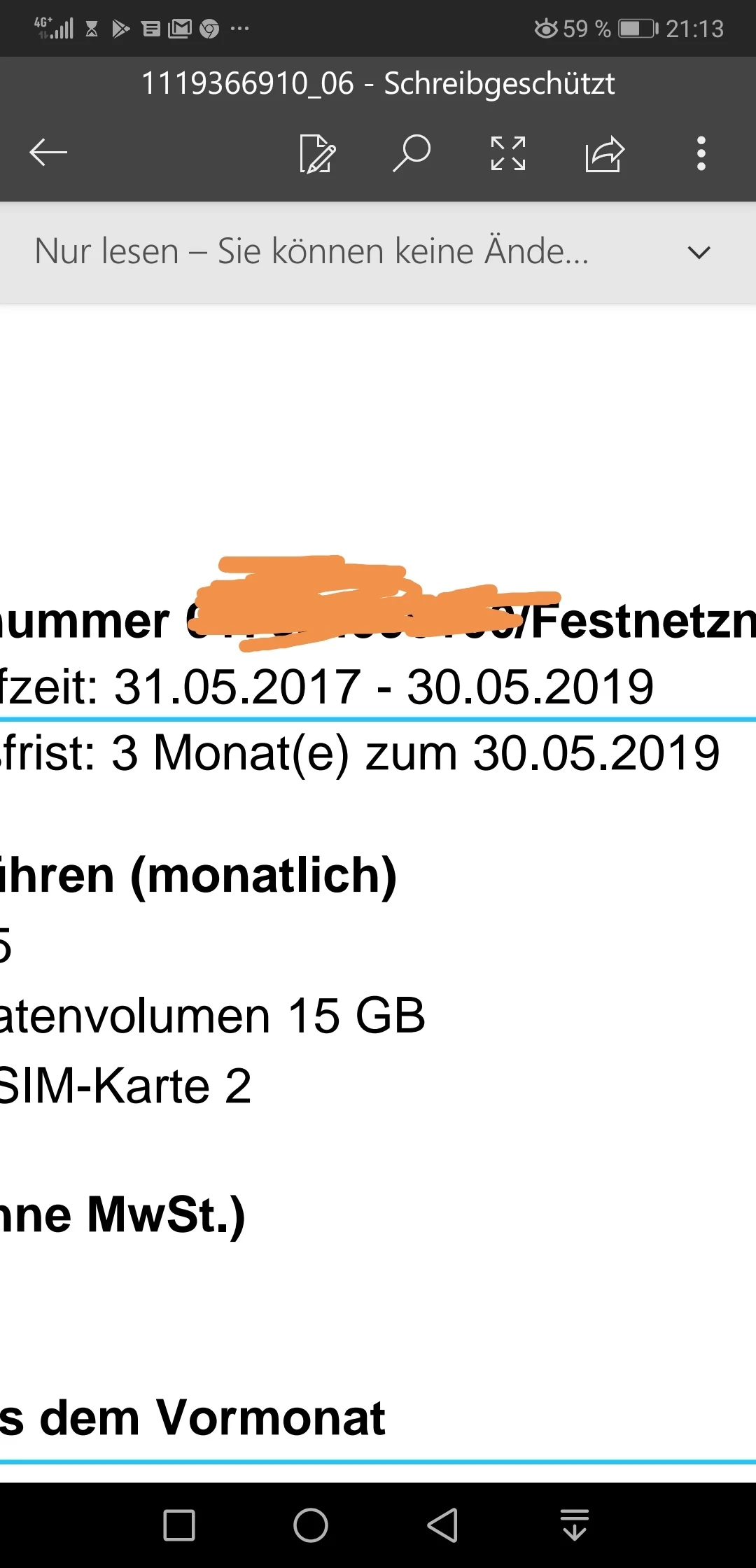Tap the battery status indicator
This screenshot has height=1568, width=756.
pyautogui.click(x=637, y=29)
